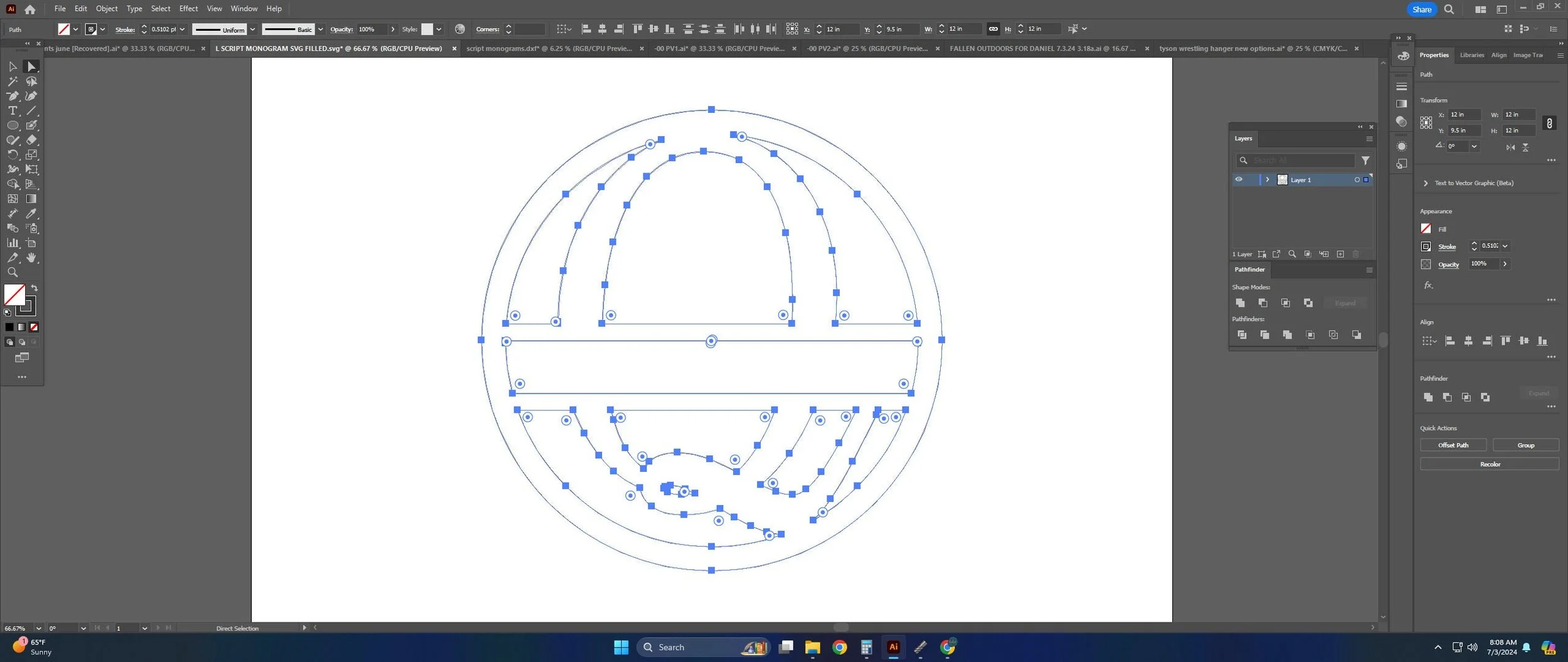This screenshot has height=662, width=1568.
Task: Swap fill and stroke colors
Action: click(x=34, y=288)
